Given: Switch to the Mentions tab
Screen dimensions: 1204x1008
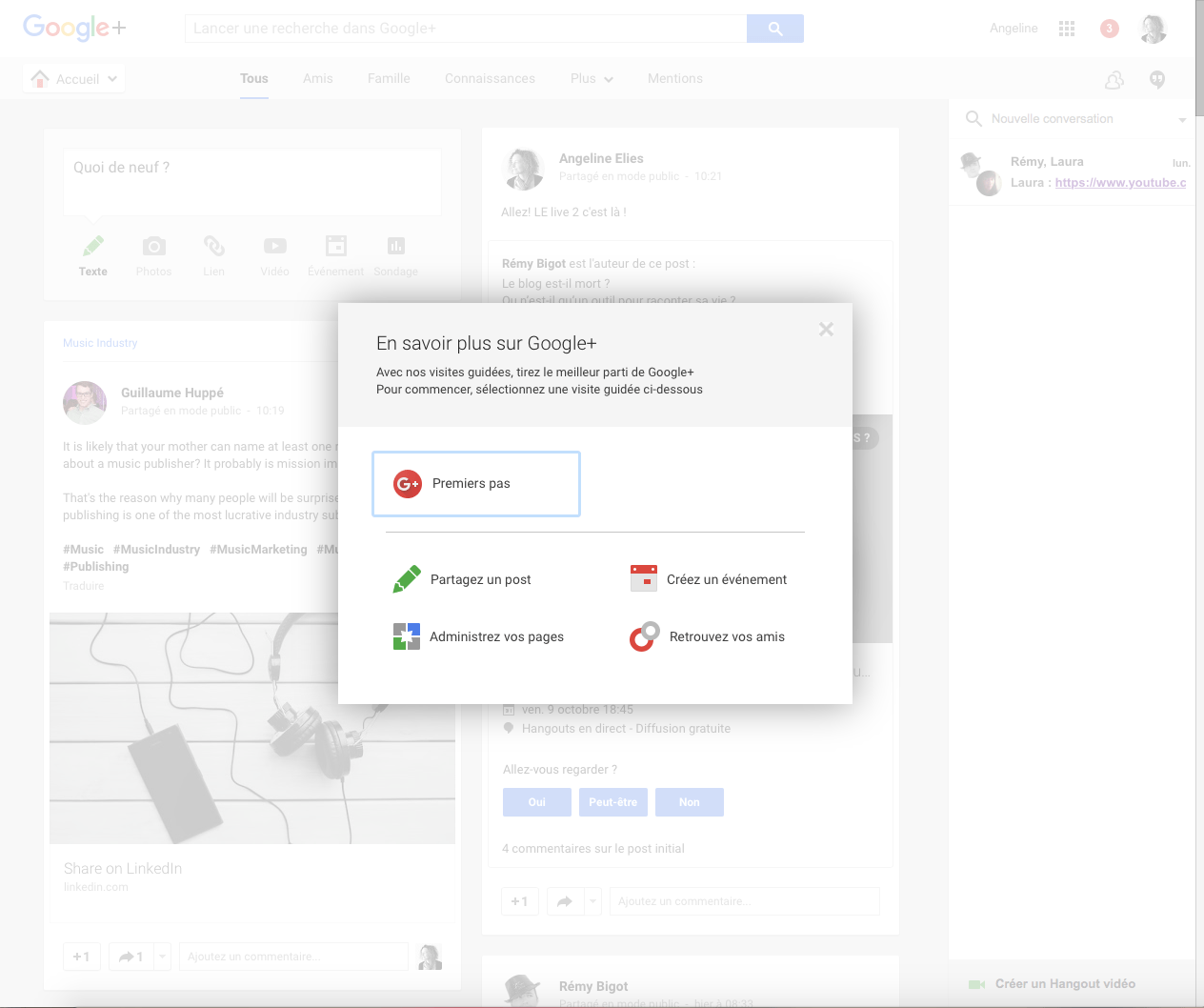Looking at the screenshot, I should point(675,79).
